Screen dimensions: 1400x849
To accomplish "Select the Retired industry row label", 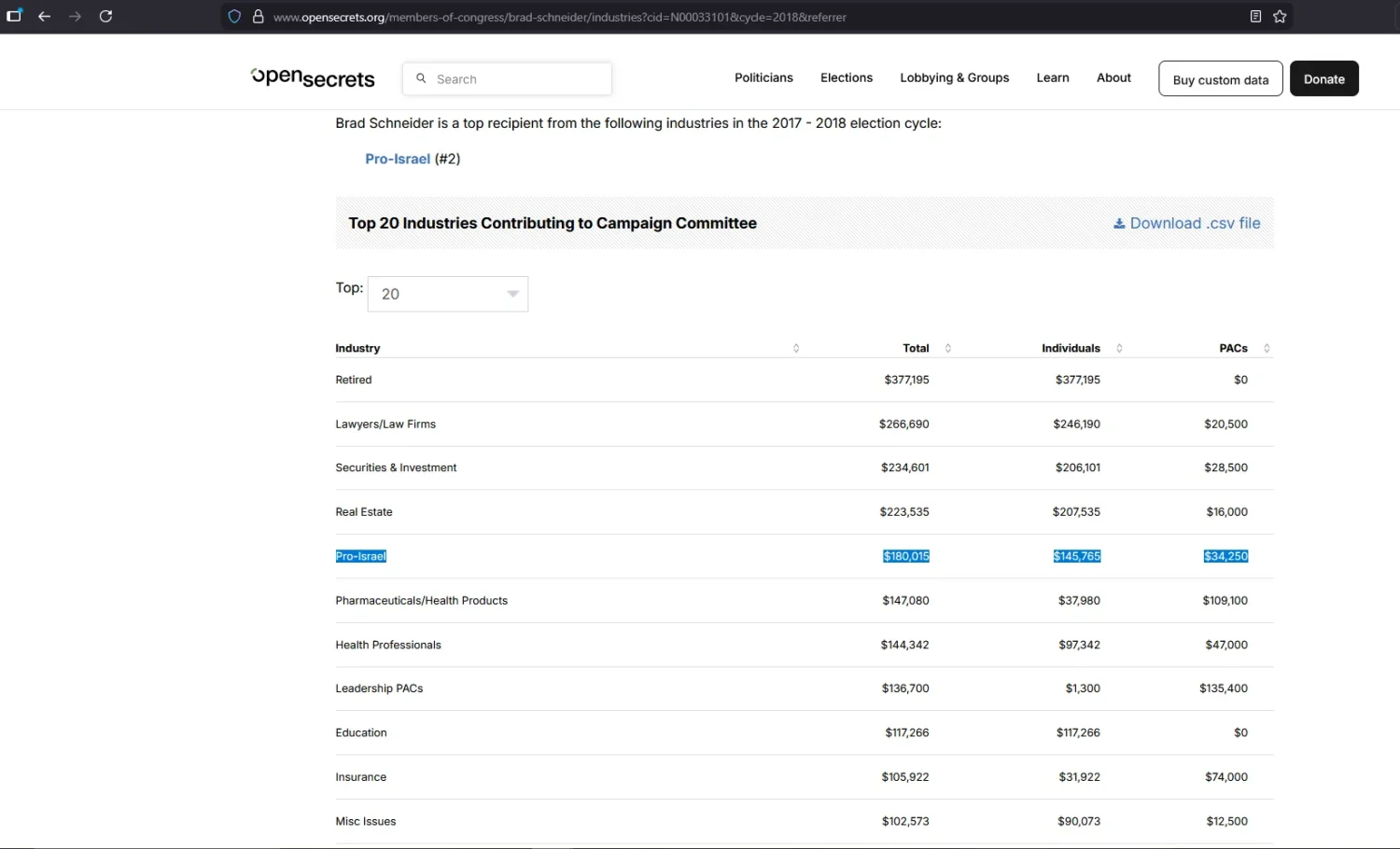I will point(354,380).
